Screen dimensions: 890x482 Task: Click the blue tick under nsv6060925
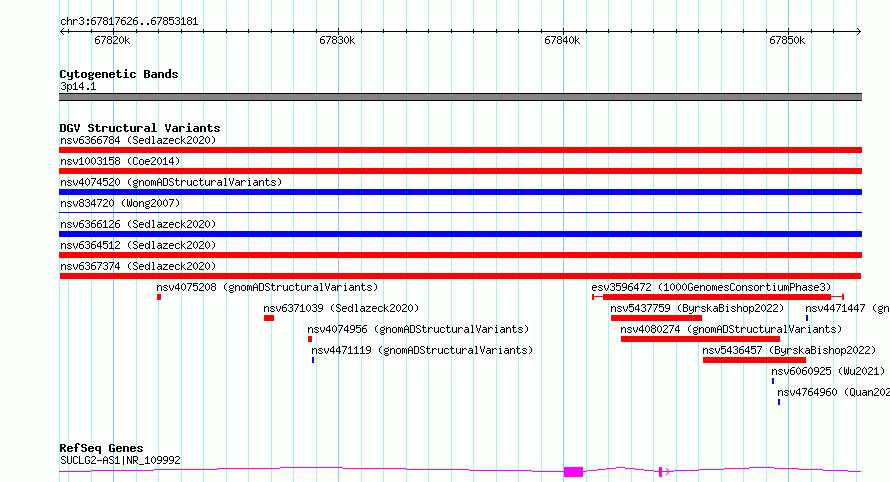click(x=773, y=381)
